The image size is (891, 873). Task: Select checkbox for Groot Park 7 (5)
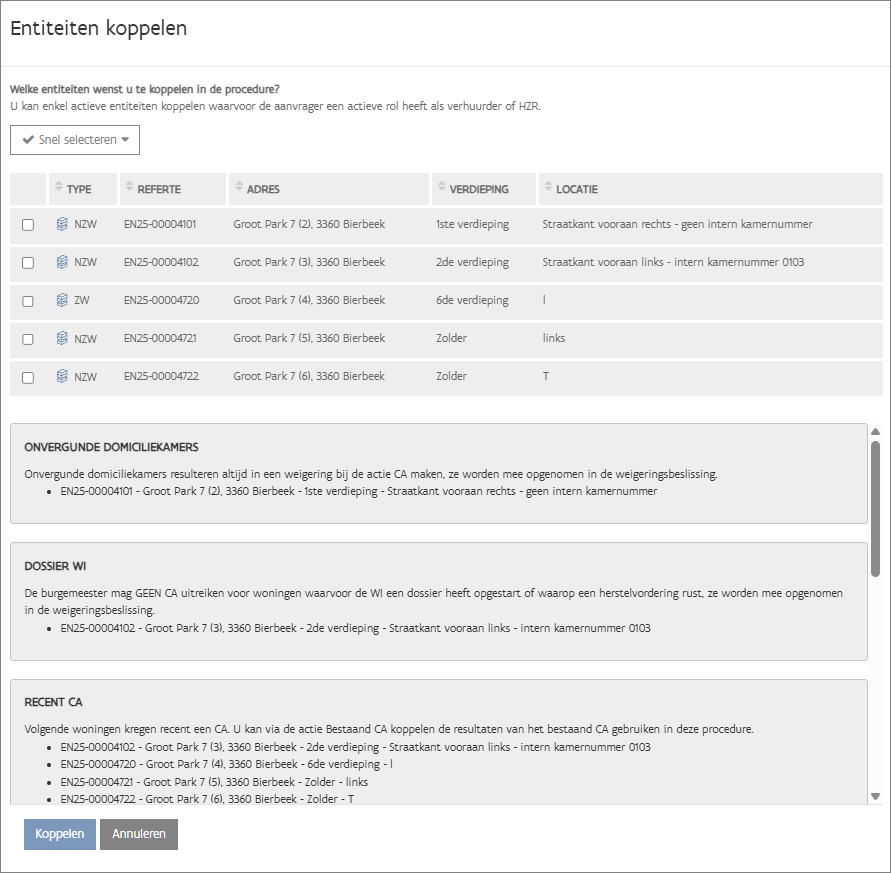28,339
